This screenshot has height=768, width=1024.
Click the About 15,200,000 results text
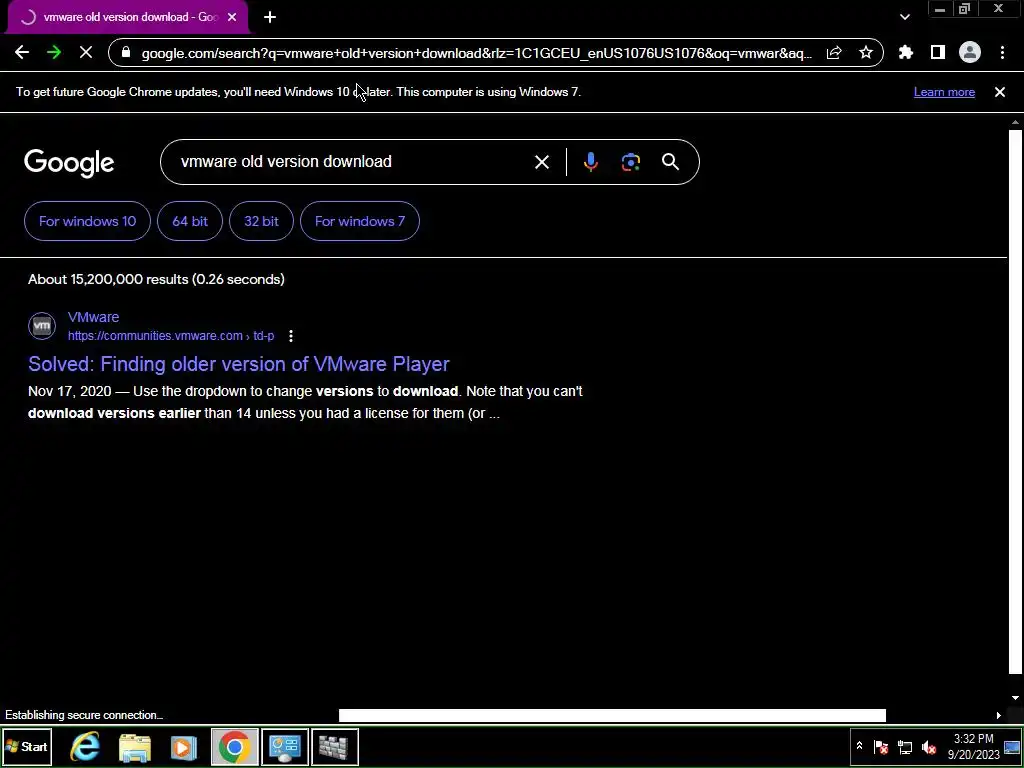(x=156, y=280)
